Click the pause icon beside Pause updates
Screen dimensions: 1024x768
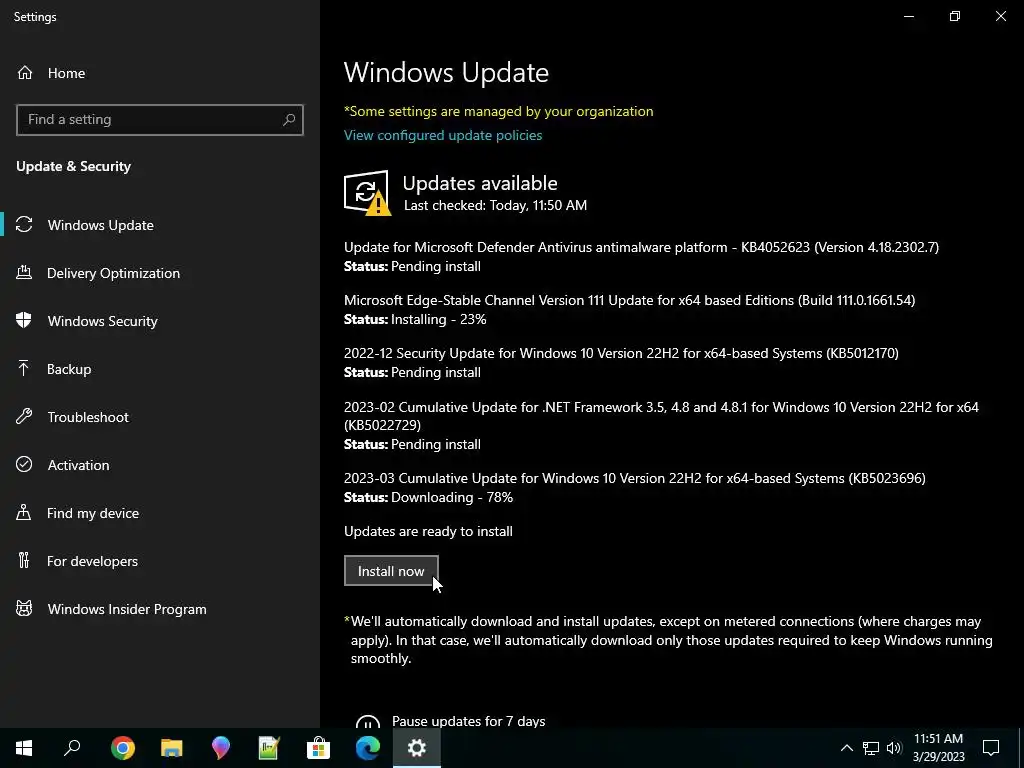click(368, 722)
